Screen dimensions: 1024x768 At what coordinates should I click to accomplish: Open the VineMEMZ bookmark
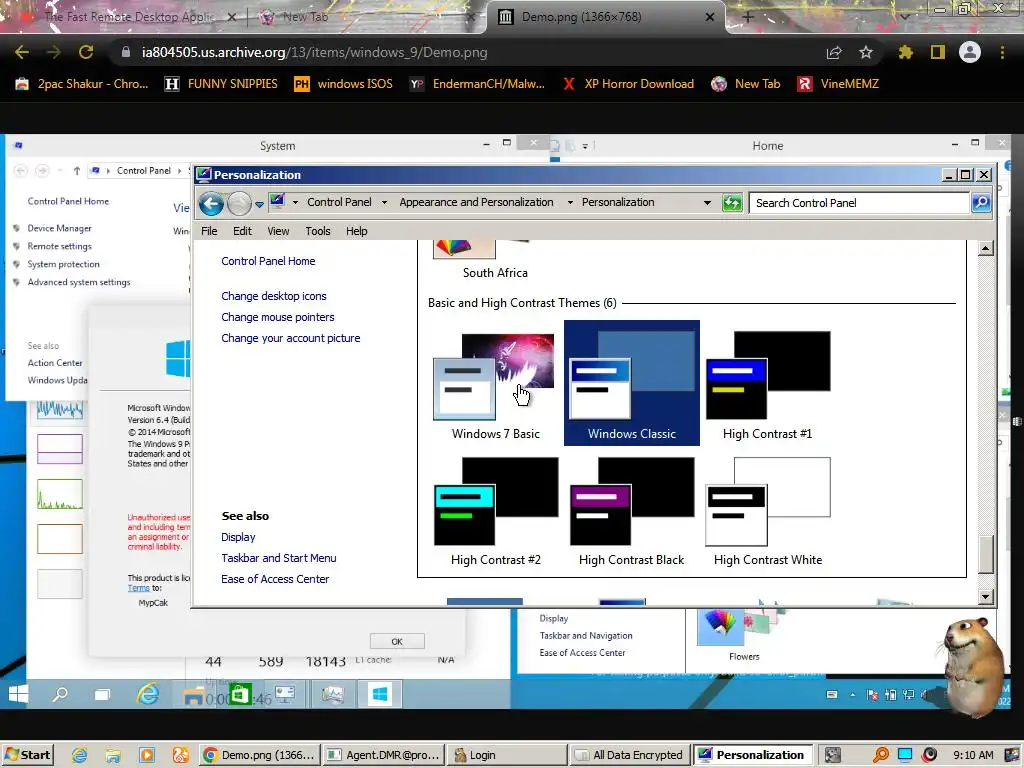pos(839,84)
